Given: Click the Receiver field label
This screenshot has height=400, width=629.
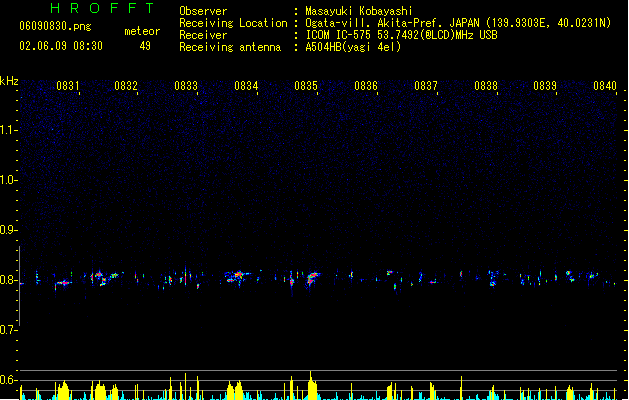Looking at the screenshot, I should coord(203,35).
